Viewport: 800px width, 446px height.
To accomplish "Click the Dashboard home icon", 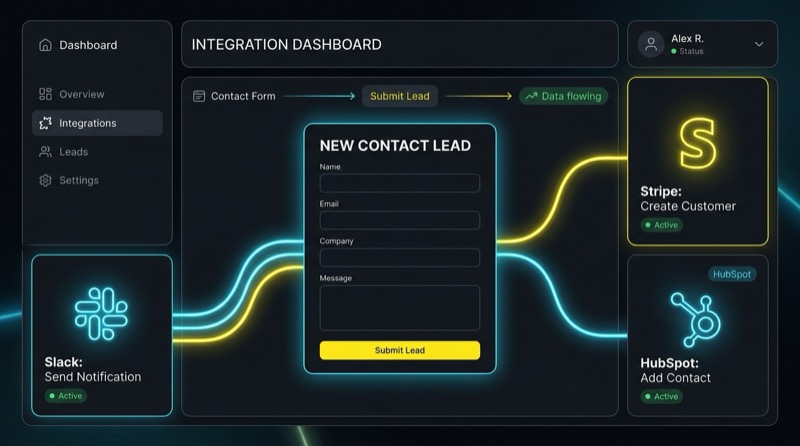I will (x=45, y=45).
